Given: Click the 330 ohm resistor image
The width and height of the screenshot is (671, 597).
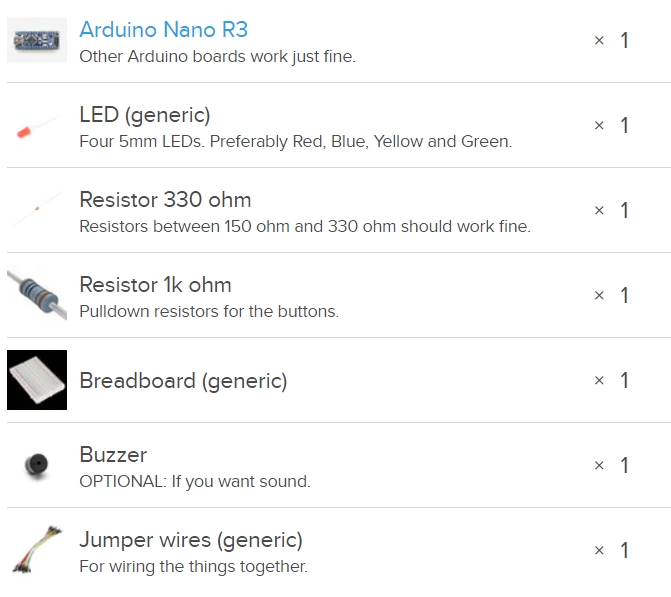Looking at the screenshot, I should pyautogui.click(x=37, y=210).
